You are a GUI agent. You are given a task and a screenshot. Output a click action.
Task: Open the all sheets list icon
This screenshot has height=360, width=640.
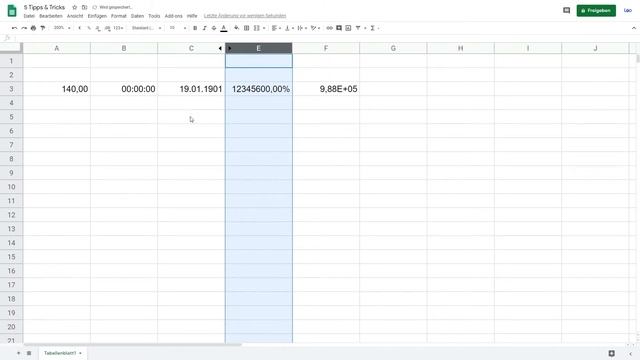click(29, 353)
